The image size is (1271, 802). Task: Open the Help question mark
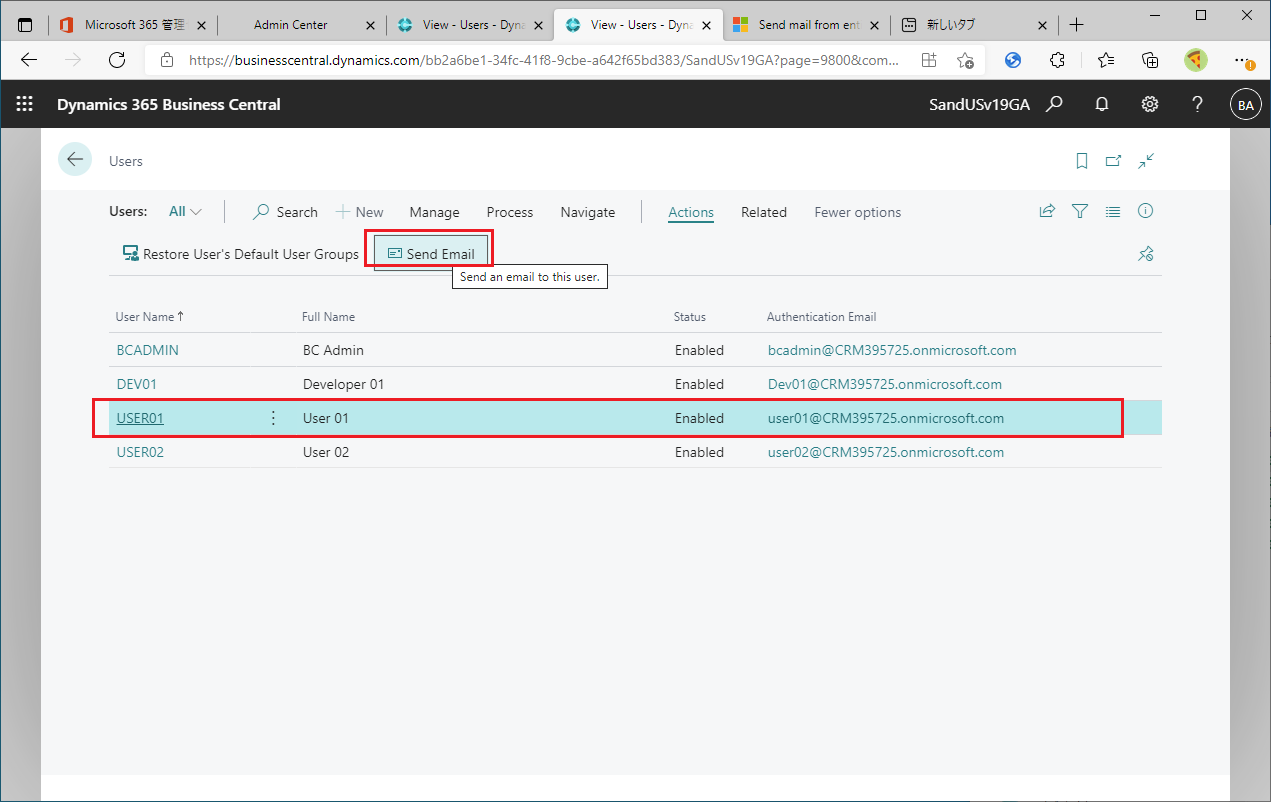click(1197, 104)
